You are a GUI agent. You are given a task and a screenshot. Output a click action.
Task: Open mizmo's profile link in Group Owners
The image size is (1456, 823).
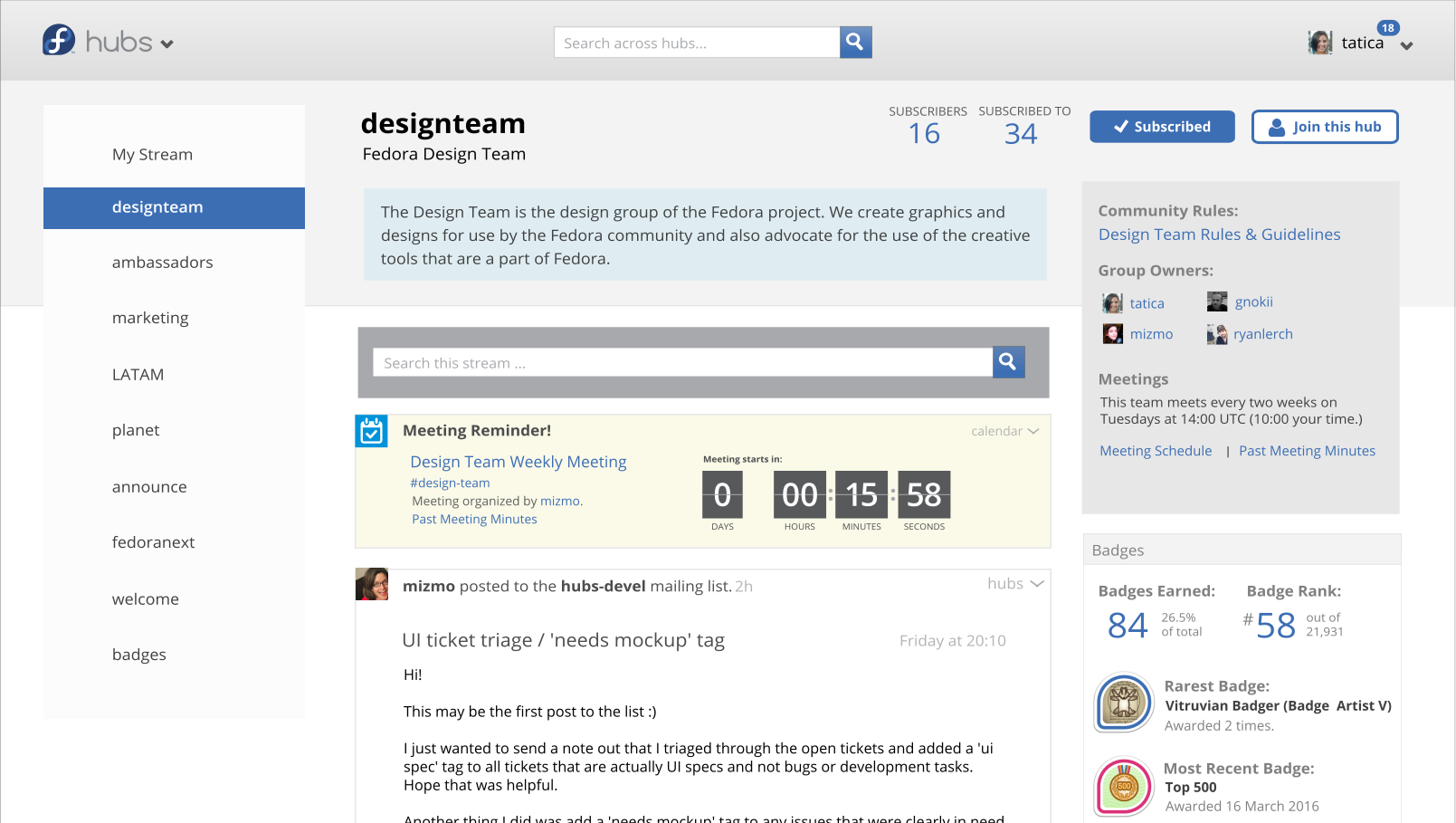tap(1151, 334)
